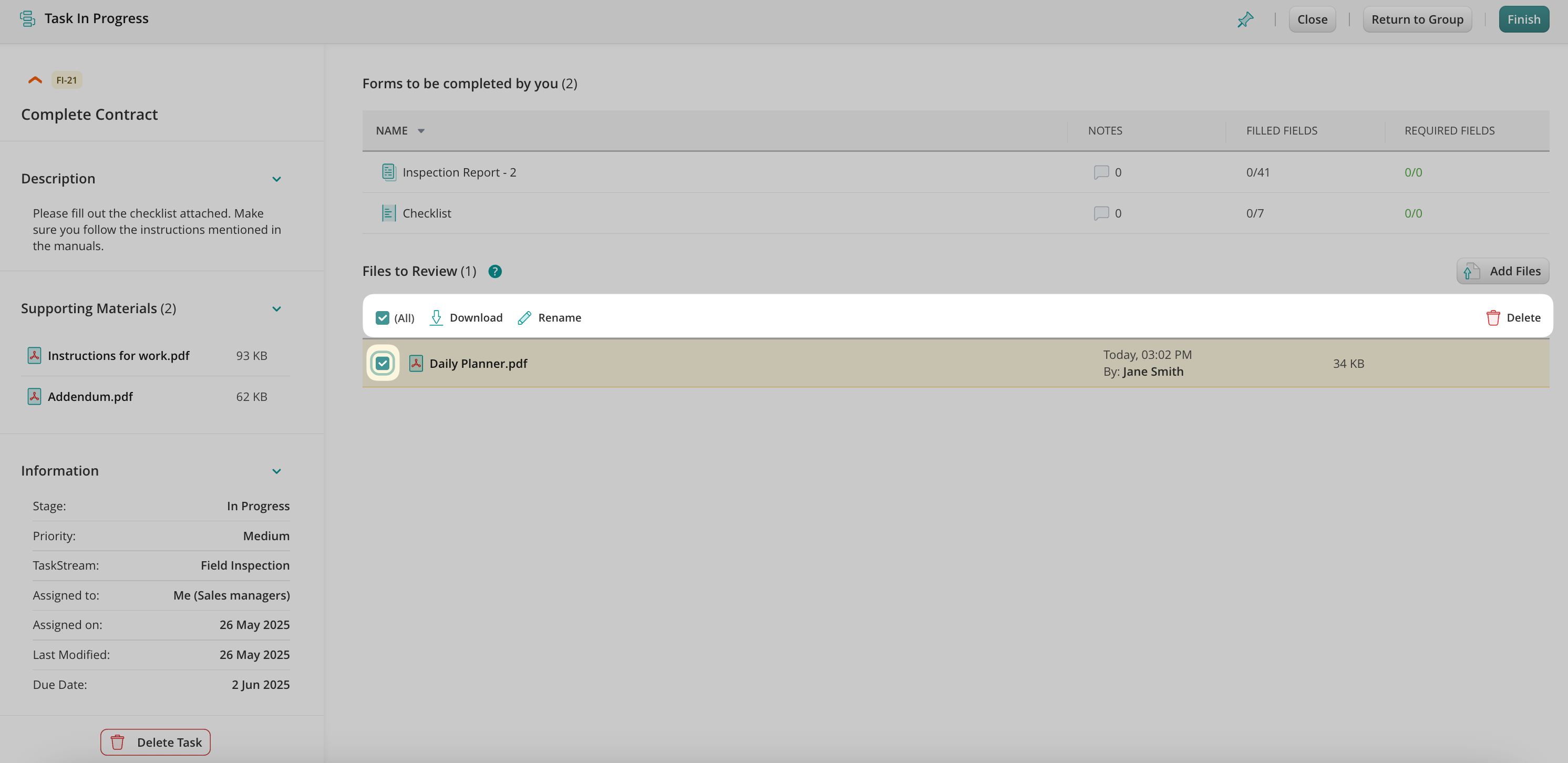Deselect the Daily Planner.pdf checkbox
Image resolution: width=1568 pixels, height=763 pixels.
point(382,364)
